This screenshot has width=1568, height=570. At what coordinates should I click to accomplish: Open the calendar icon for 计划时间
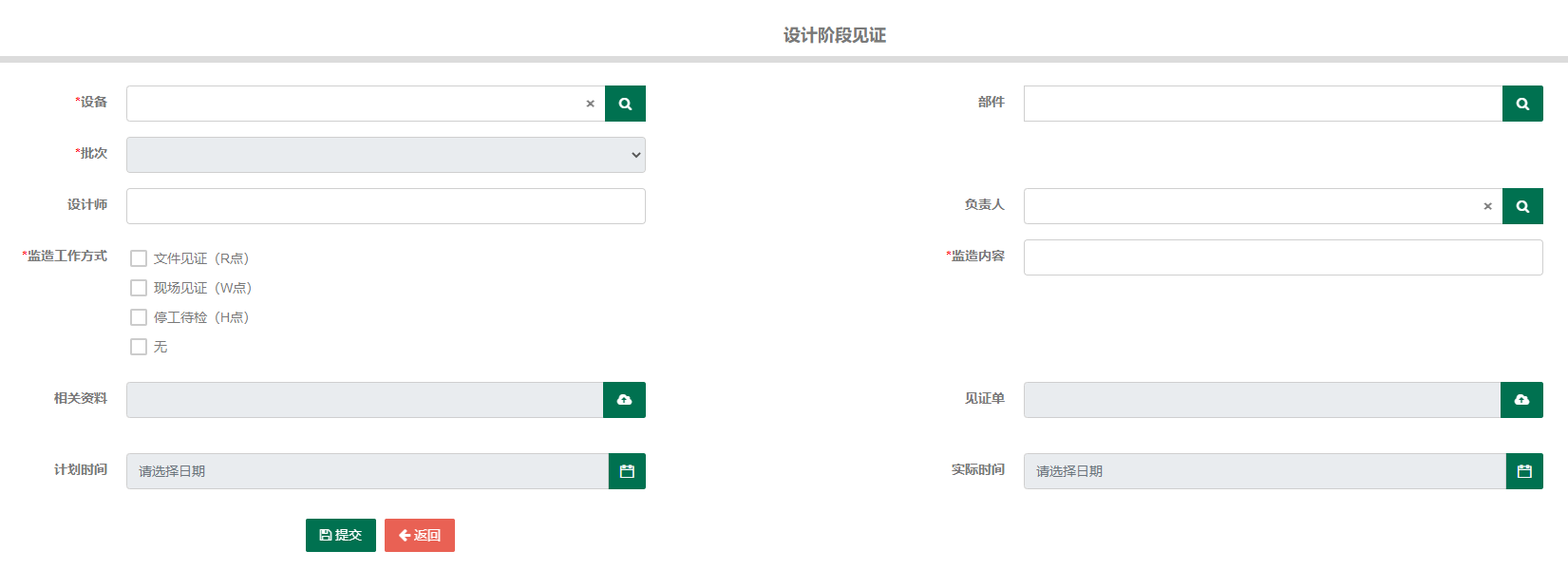(x=627, y=471)
